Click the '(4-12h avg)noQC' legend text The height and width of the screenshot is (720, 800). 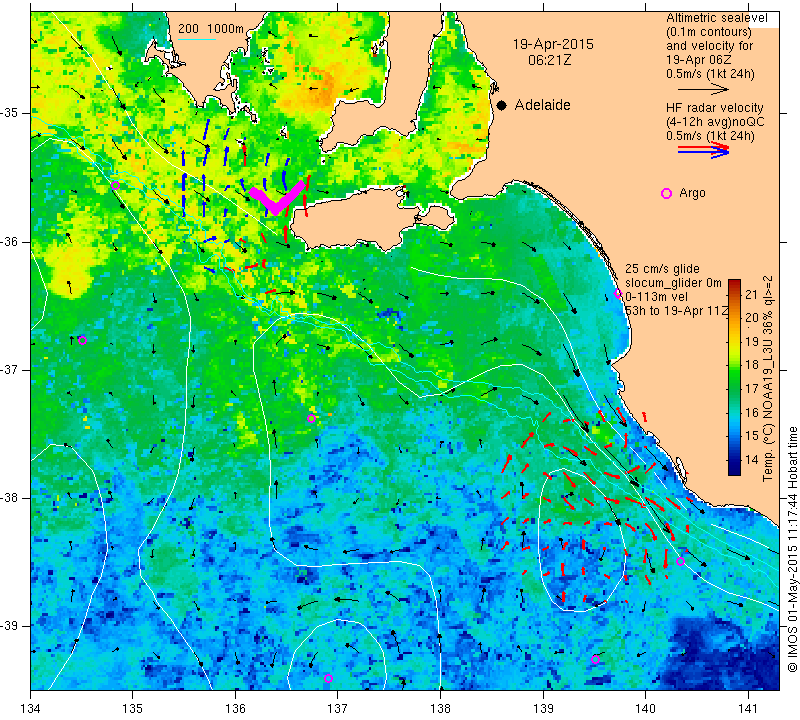tap(715, 122)
